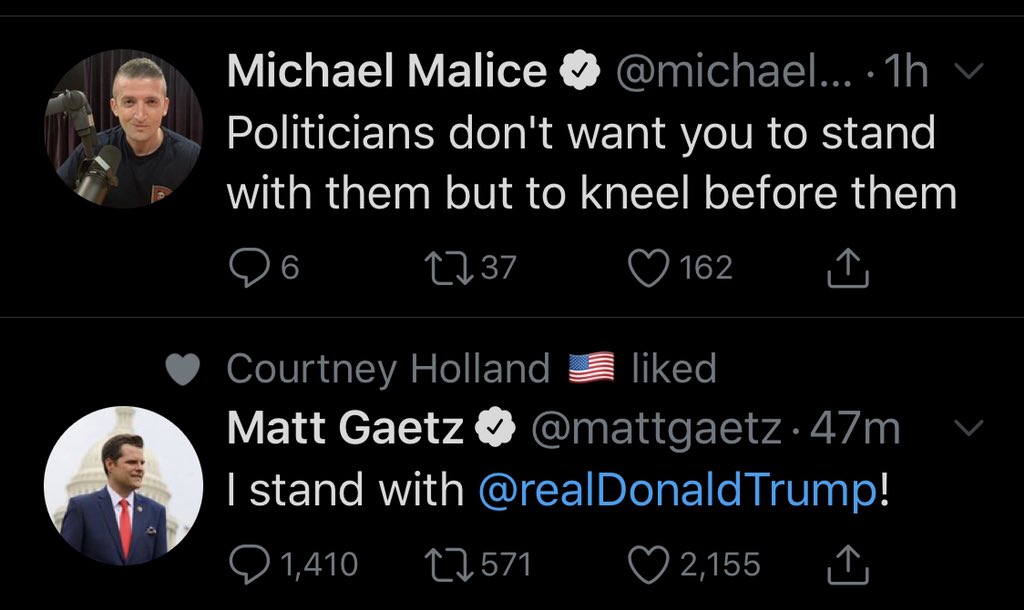This screenshot has height=610, width=1024.
Task: Open Matt Gaetz's display name
Action: (345, 429)
